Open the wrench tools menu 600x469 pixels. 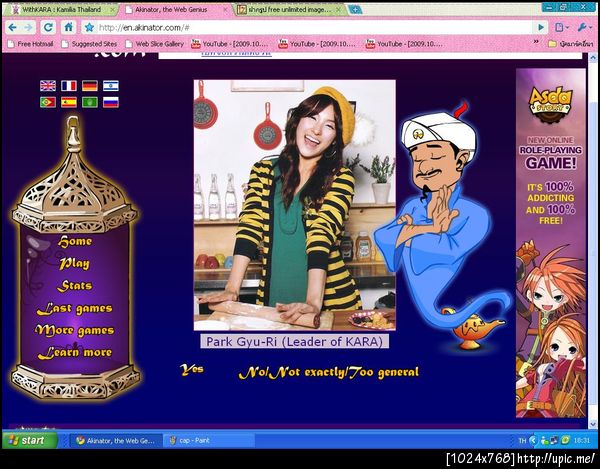coord(584,28)
